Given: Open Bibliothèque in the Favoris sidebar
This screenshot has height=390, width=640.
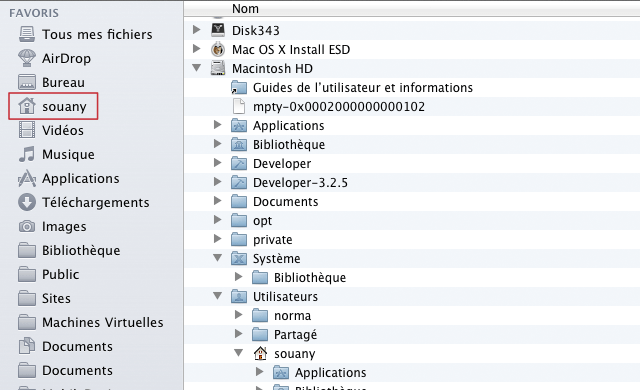Looking at the screenshot, I should coord(69,250).
